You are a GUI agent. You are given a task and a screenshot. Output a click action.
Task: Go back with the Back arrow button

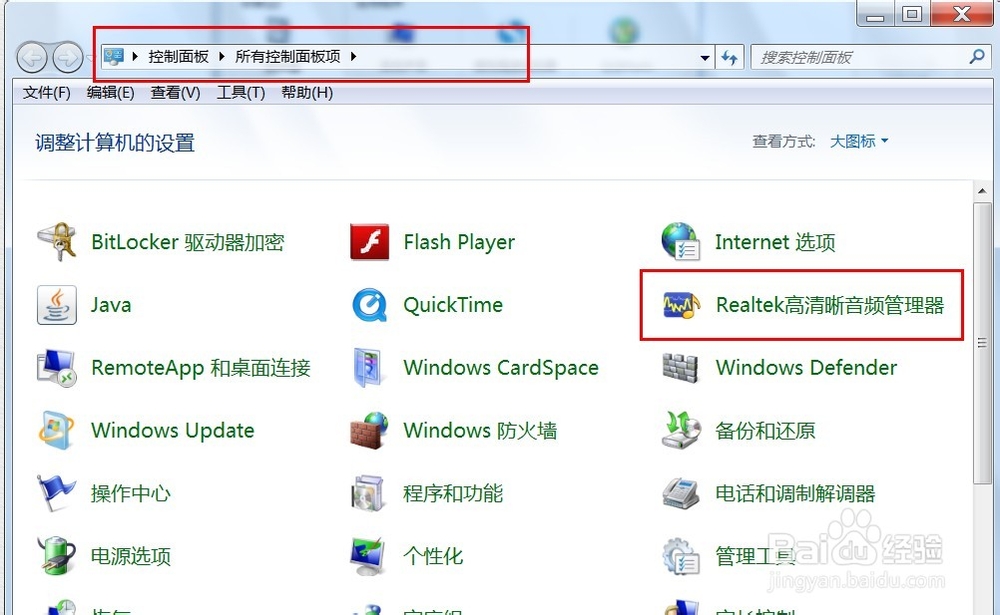pos(32,58)
